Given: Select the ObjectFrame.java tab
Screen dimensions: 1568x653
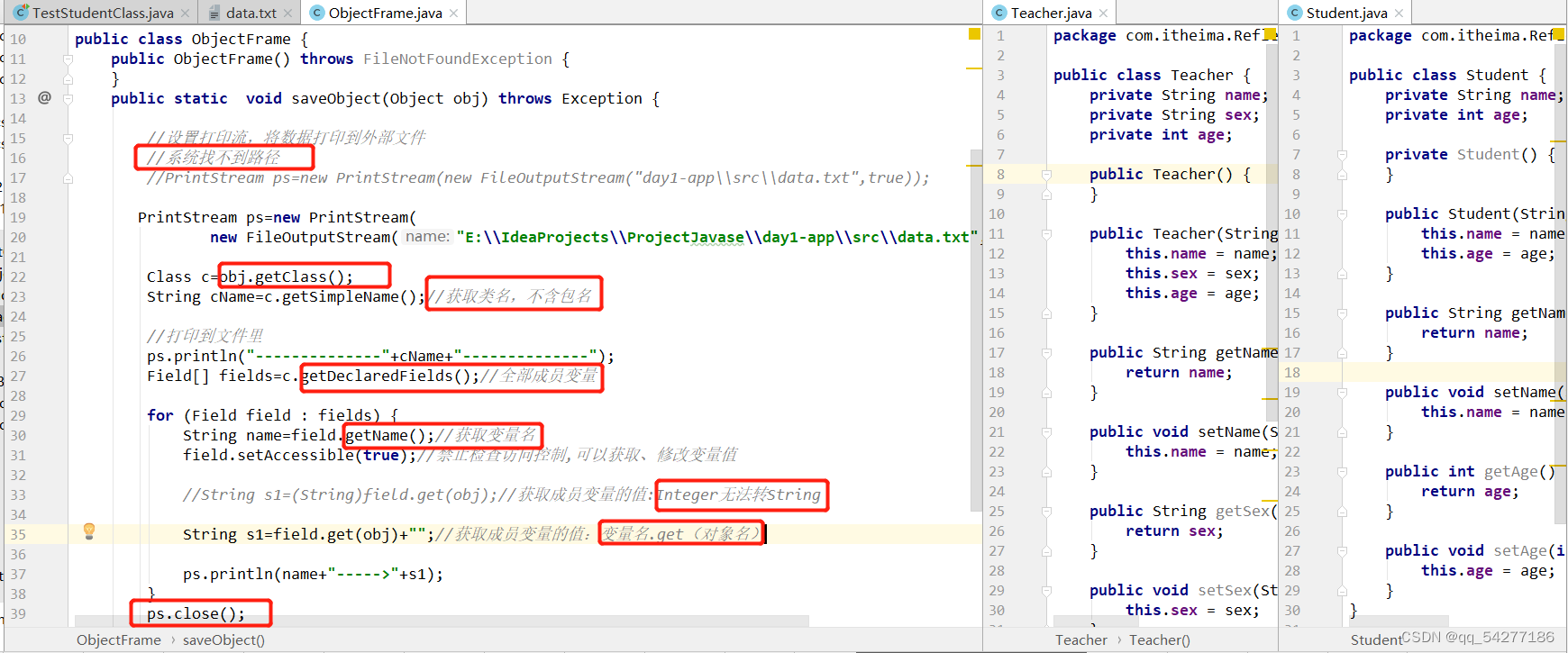Looking at the screenshot, I should (x=385, y=13).
